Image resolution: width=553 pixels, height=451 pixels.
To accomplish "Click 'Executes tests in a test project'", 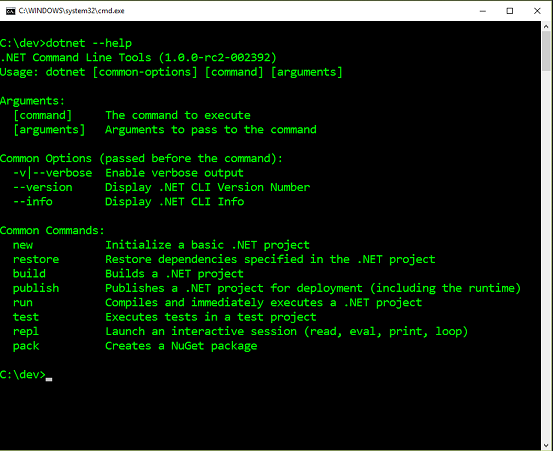I will (211, 317).
